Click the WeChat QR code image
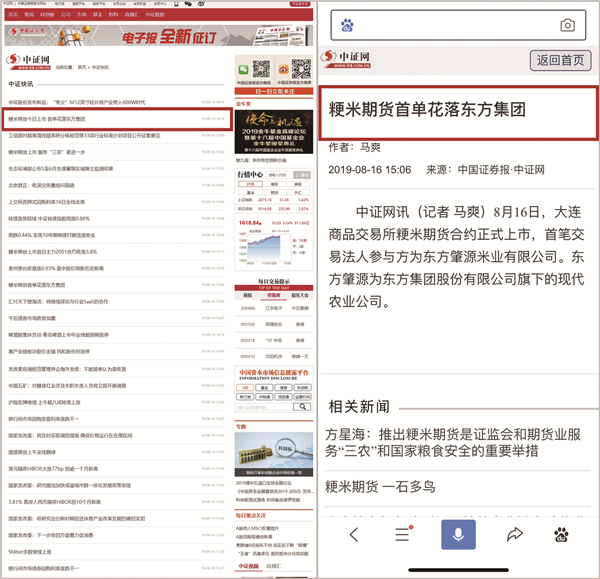Viewport: 600px width, 579px height. click(261, 69)
